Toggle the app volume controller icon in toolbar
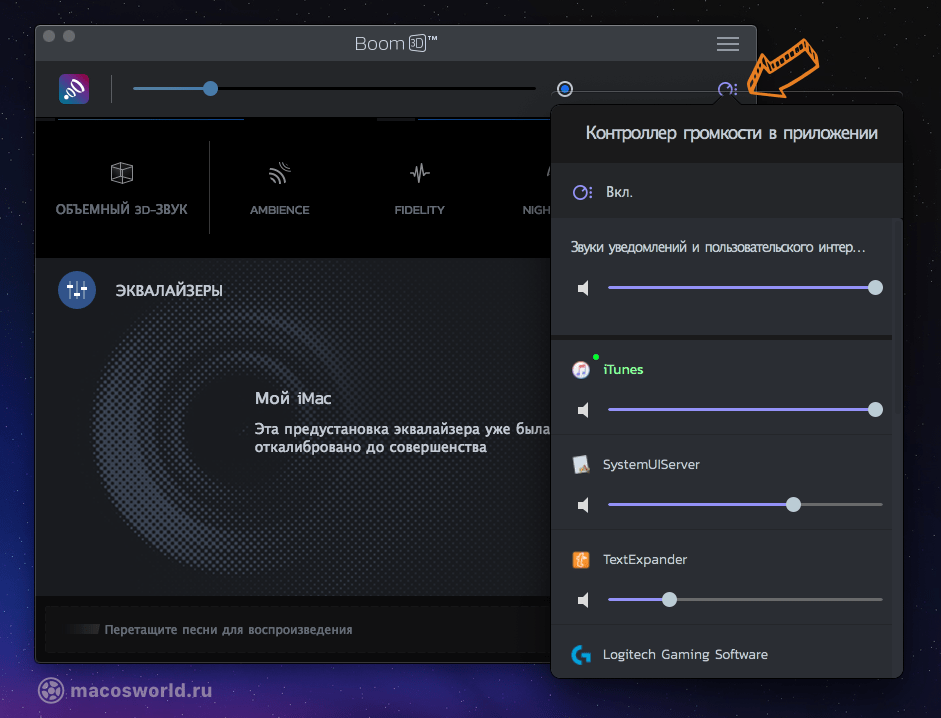Viewport: 941px width, 718px height. (727, 89)
